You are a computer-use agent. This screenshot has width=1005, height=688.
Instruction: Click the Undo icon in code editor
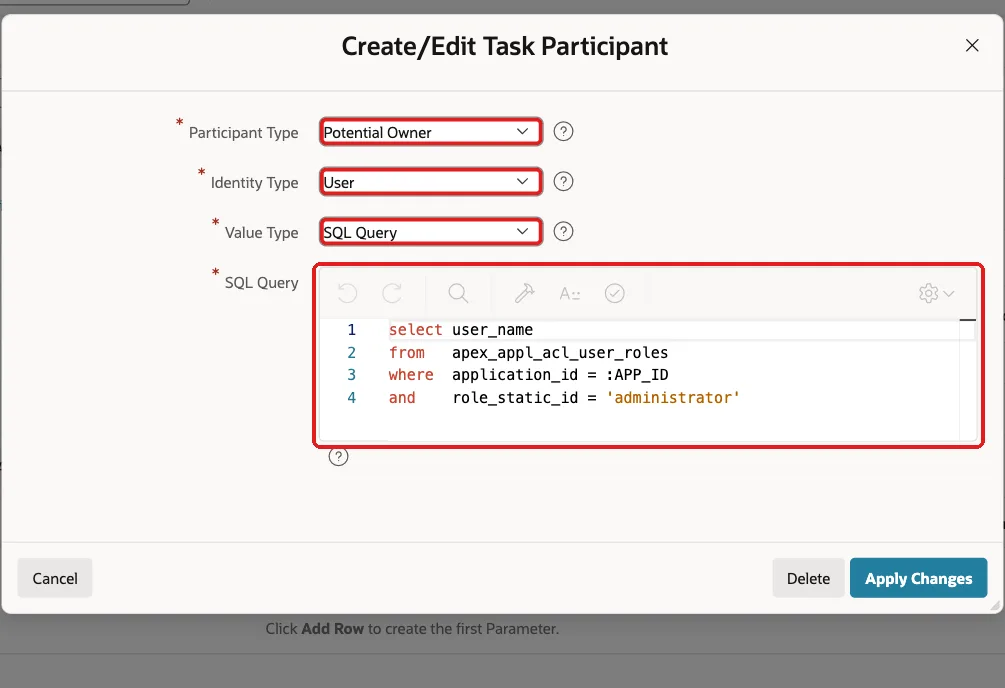347,294
